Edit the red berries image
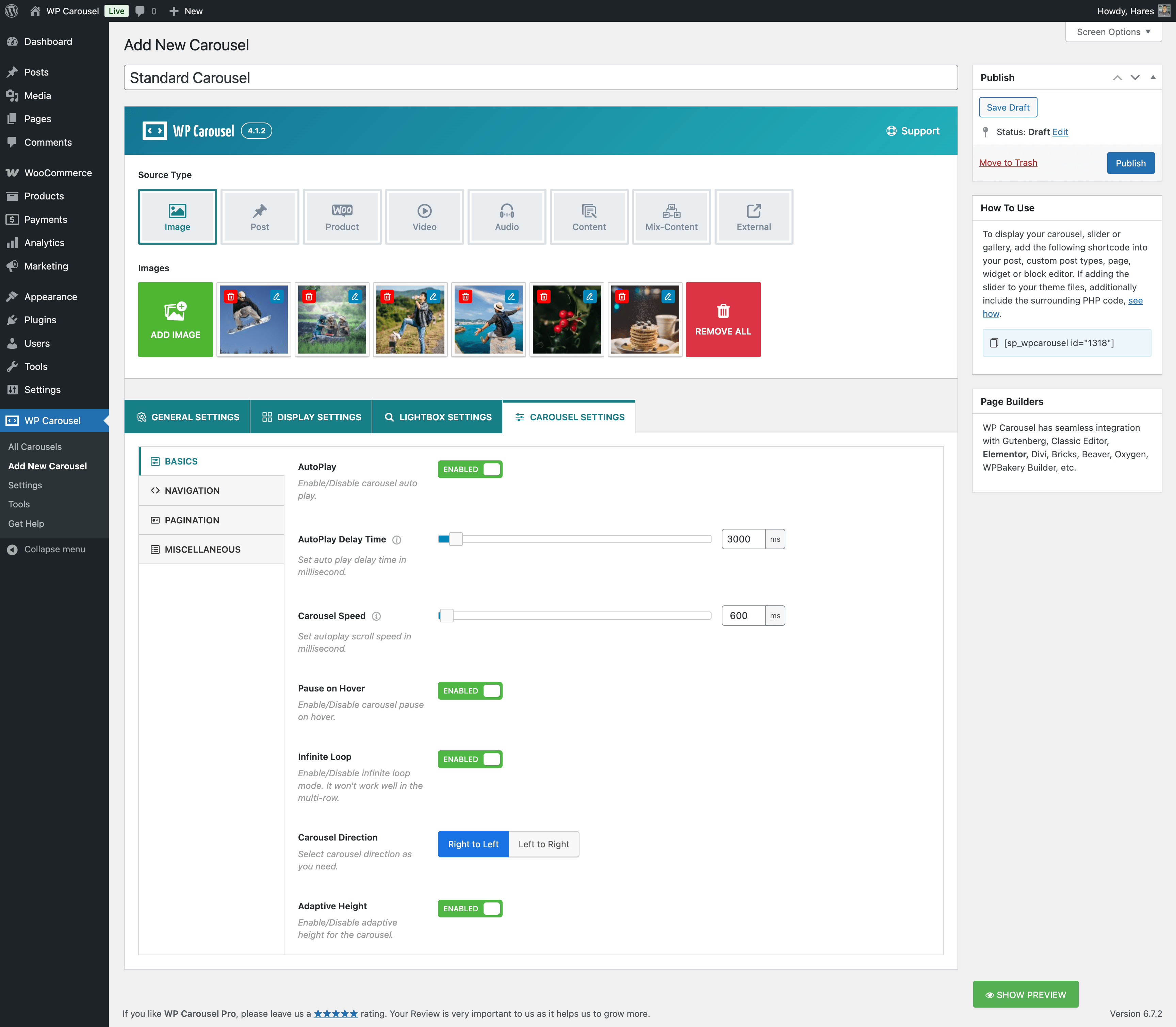Viewport: 1176px width, 1027px height. (590, 296)
